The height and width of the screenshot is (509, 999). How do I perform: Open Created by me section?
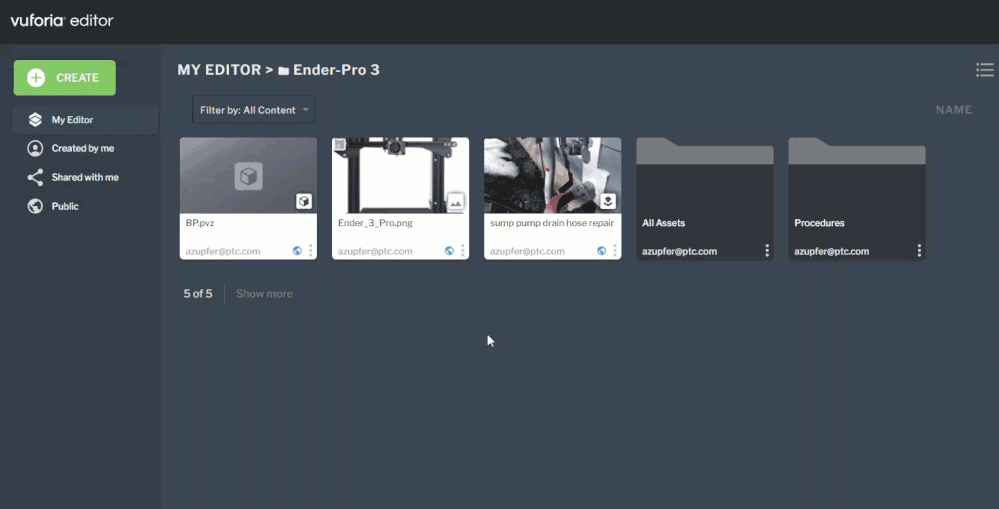pos(85,148)
